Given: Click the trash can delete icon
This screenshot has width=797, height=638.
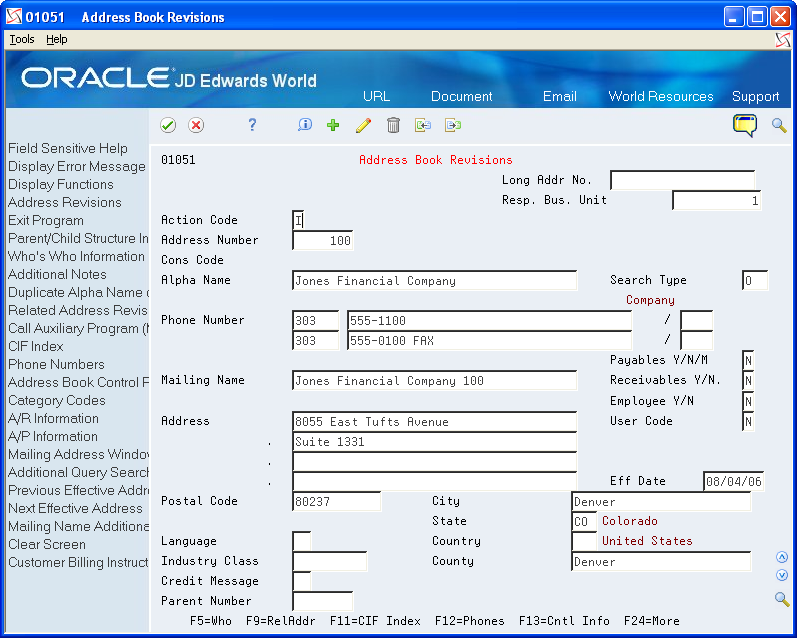Looking at the screenshot, I should pos(393,125).
